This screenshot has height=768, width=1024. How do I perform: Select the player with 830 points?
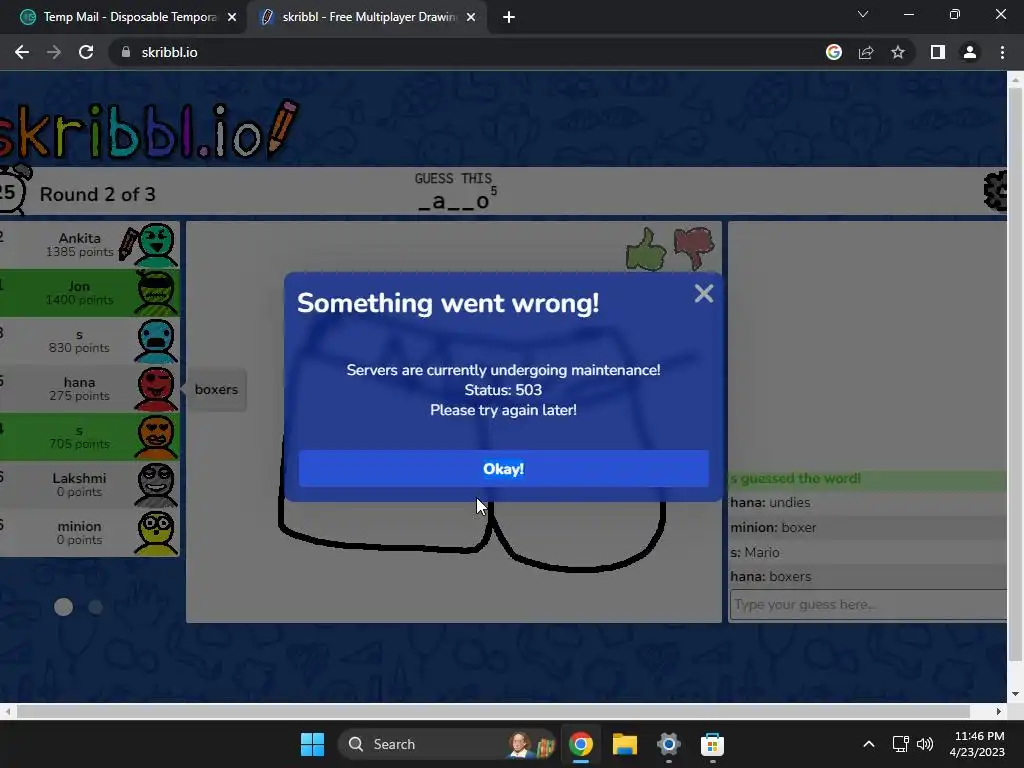point(89,341)
